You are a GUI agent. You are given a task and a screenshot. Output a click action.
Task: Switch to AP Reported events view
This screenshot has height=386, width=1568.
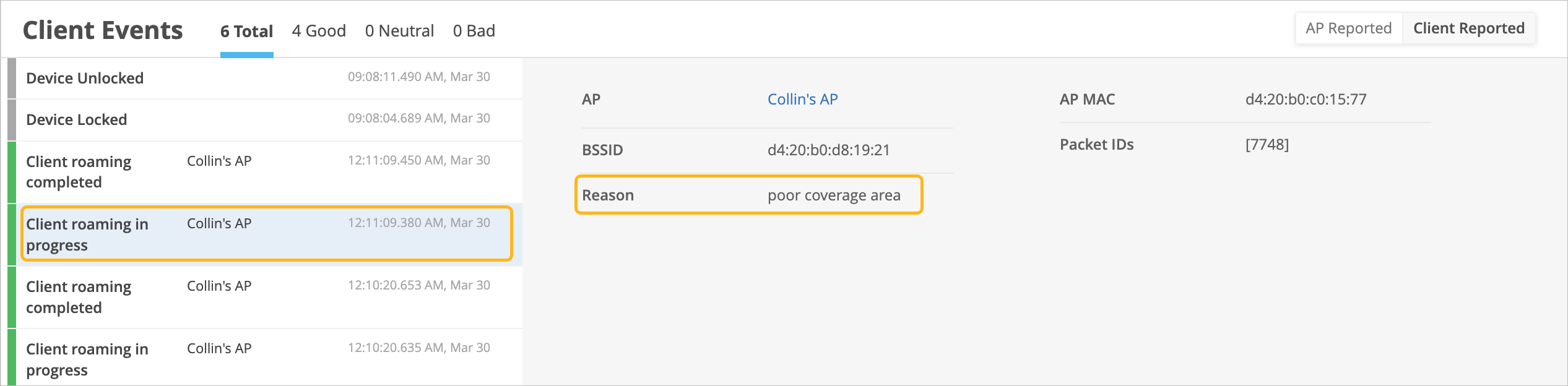(x=1348, y=28)
